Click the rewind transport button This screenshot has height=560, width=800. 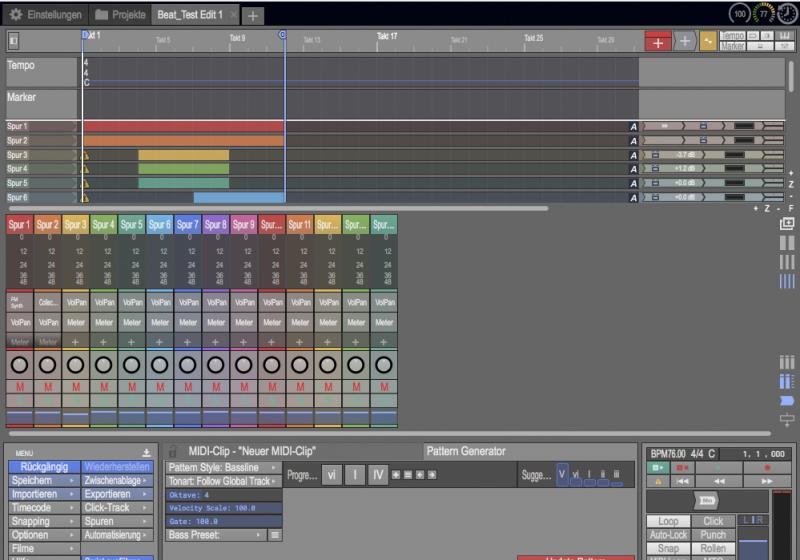[x=719, y=481]
